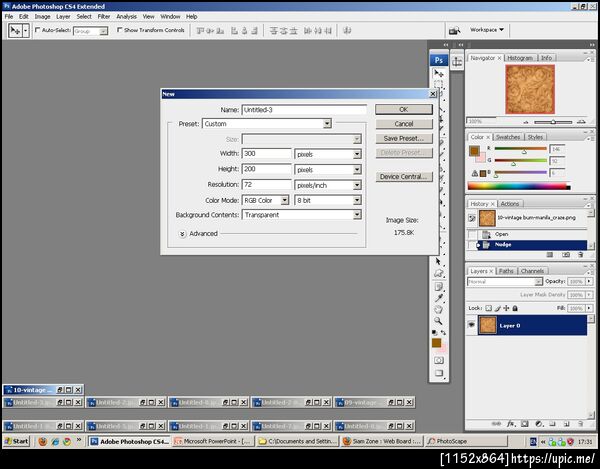Click OK in the New dialog
600x469 pixels.
pyautogui.click(x=404, y=109)
